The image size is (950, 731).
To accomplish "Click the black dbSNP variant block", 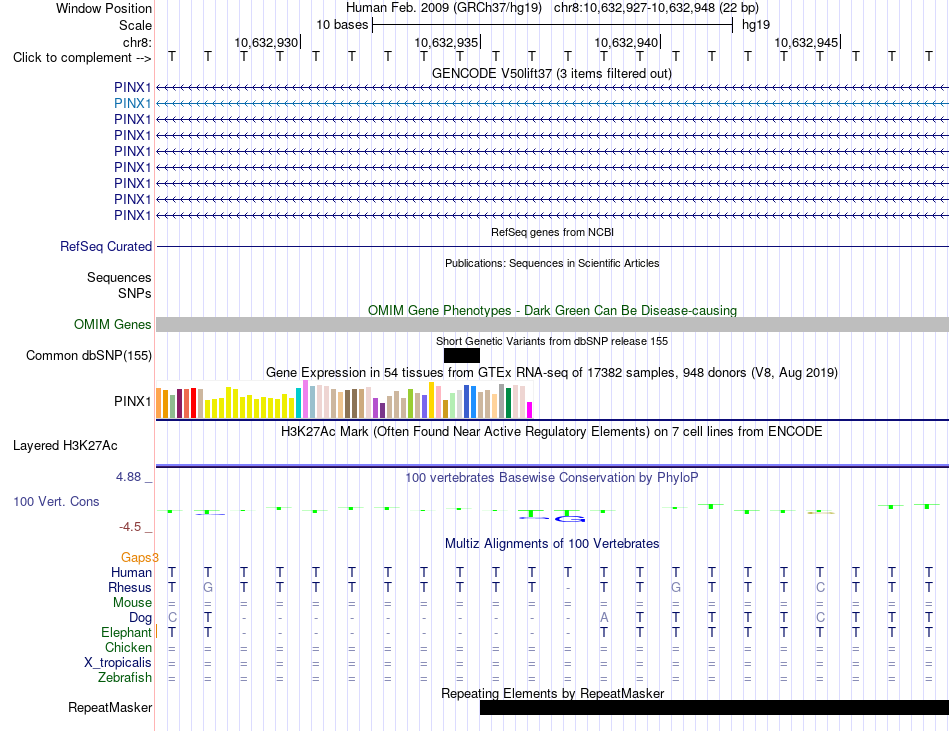I will pyautogui.click(x=462, y=356).
